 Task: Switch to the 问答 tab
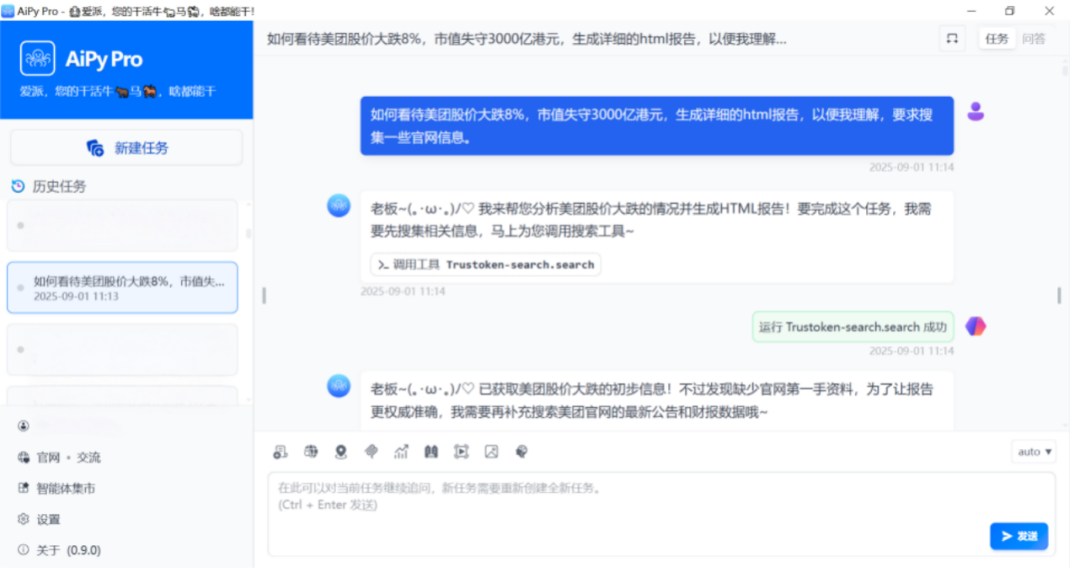(x=1034, y=39)
